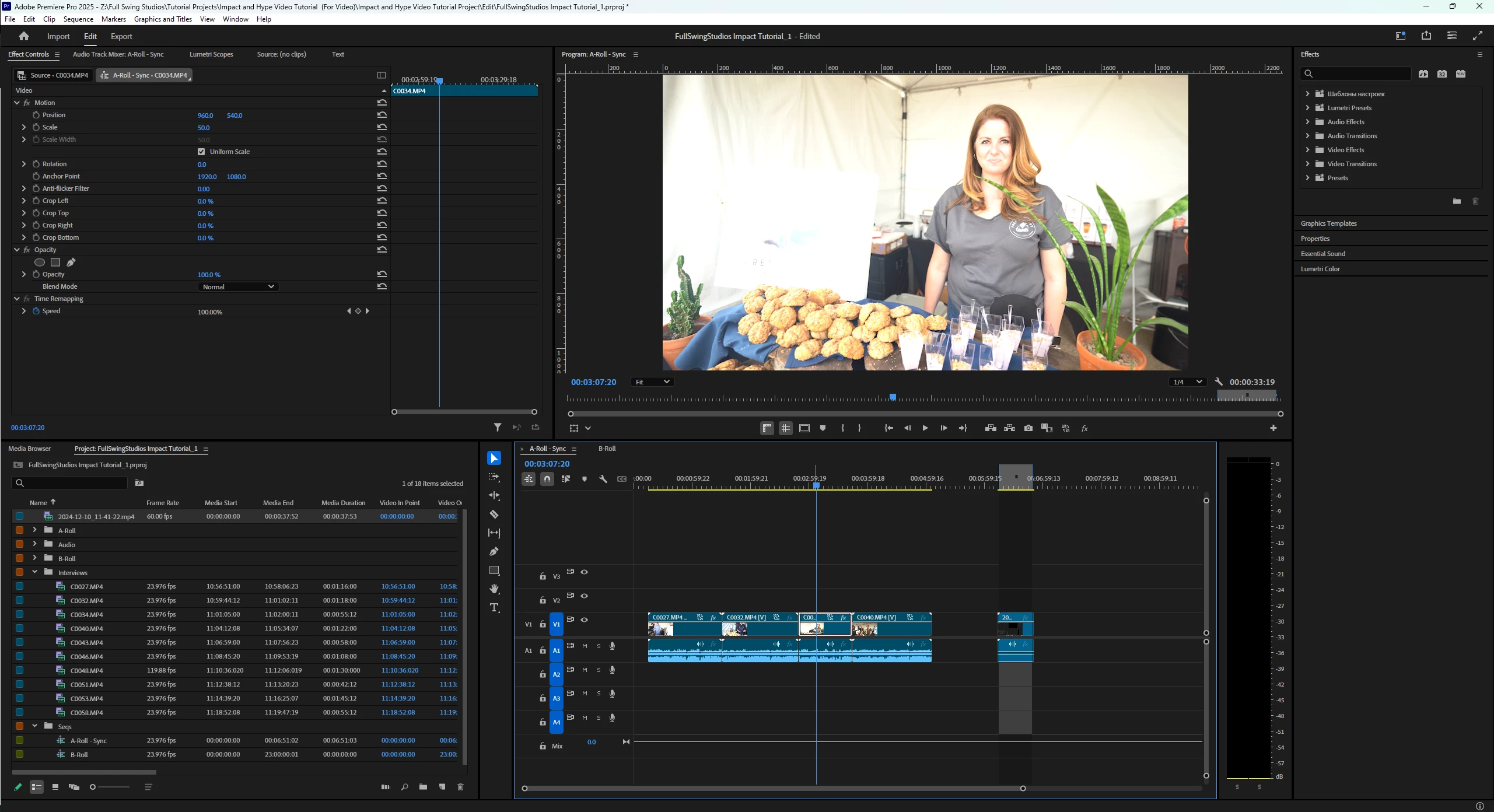Viewport: 1494px width, 812px height.
Task: Uncheck the Uniform Scale checkbox
Action: pos(201,152)
